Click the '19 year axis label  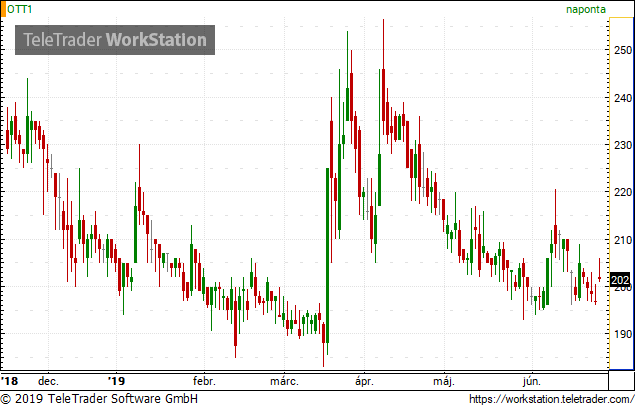pos(116,381)
